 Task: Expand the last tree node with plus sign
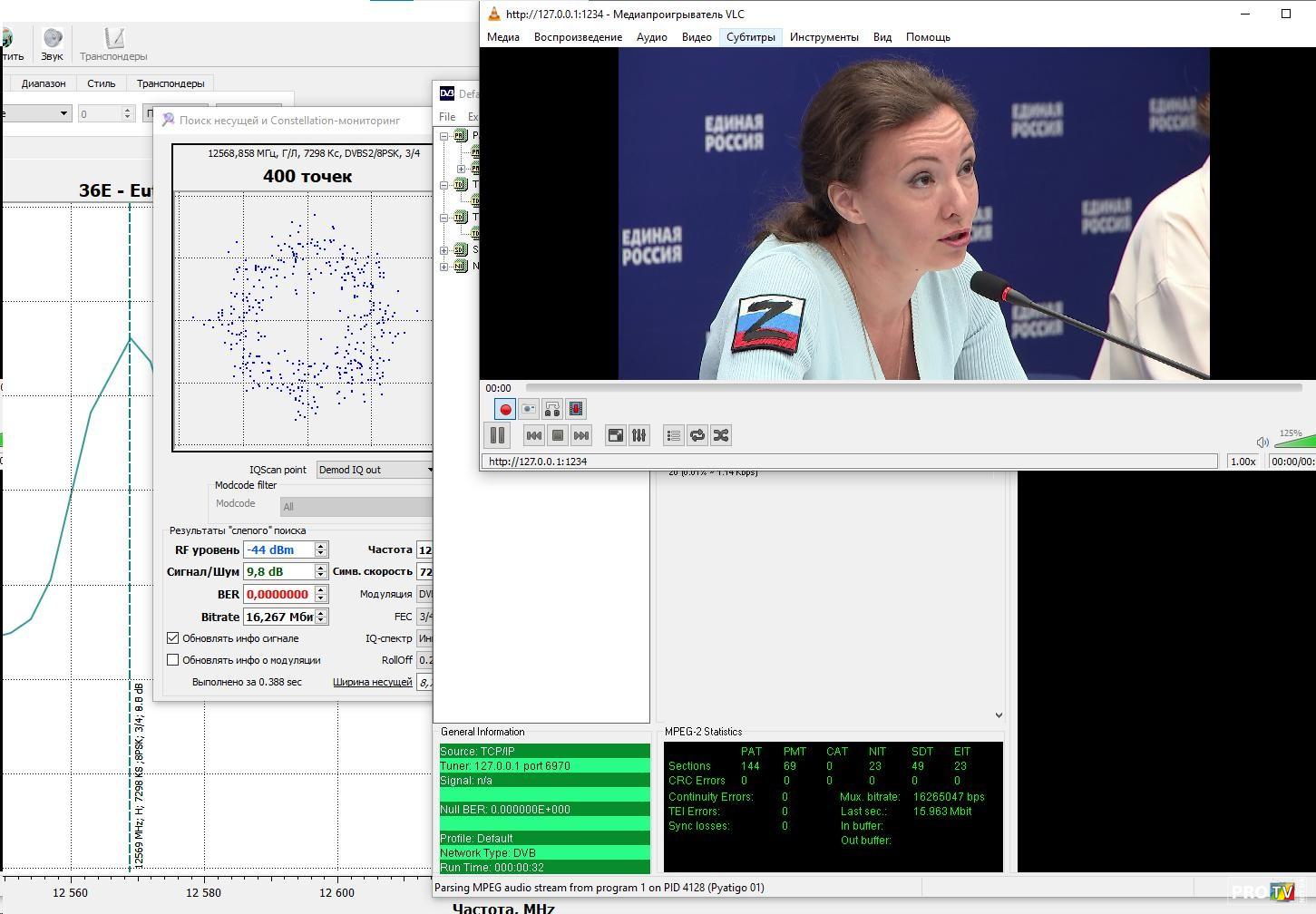(x=444, y=267)
